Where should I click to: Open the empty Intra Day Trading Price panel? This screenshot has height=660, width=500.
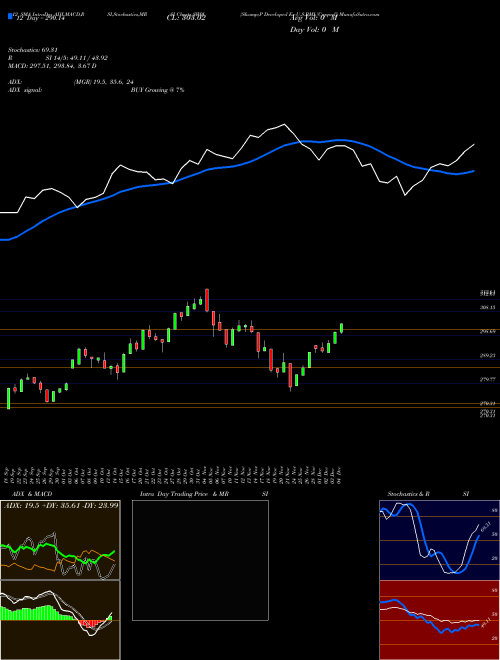200,560
